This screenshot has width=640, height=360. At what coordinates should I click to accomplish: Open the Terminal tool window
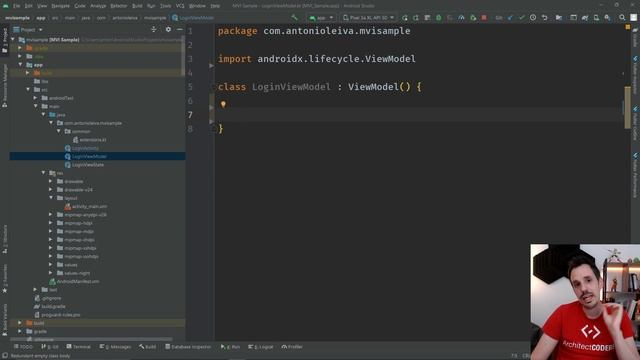78,347
